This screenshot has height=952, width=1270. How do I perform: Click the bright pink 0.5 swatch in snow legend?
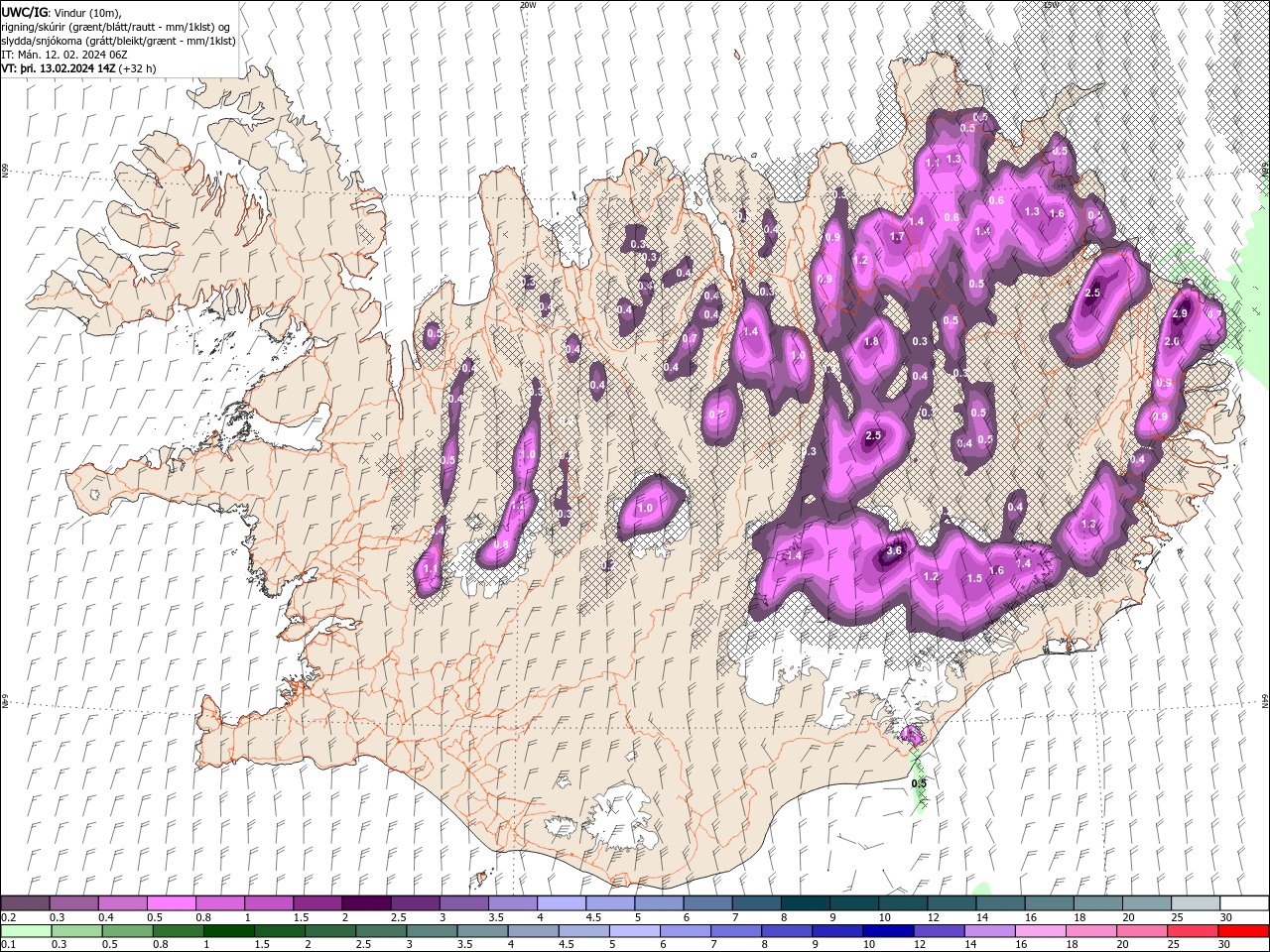171,903
